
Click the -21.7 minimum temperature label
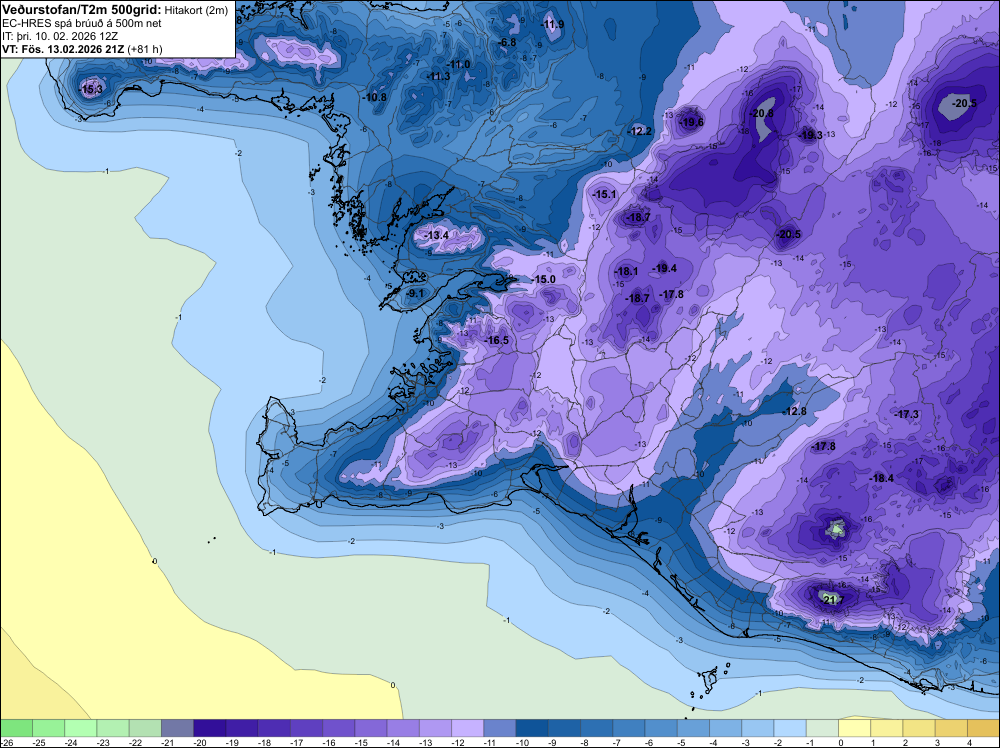(832, 600)
